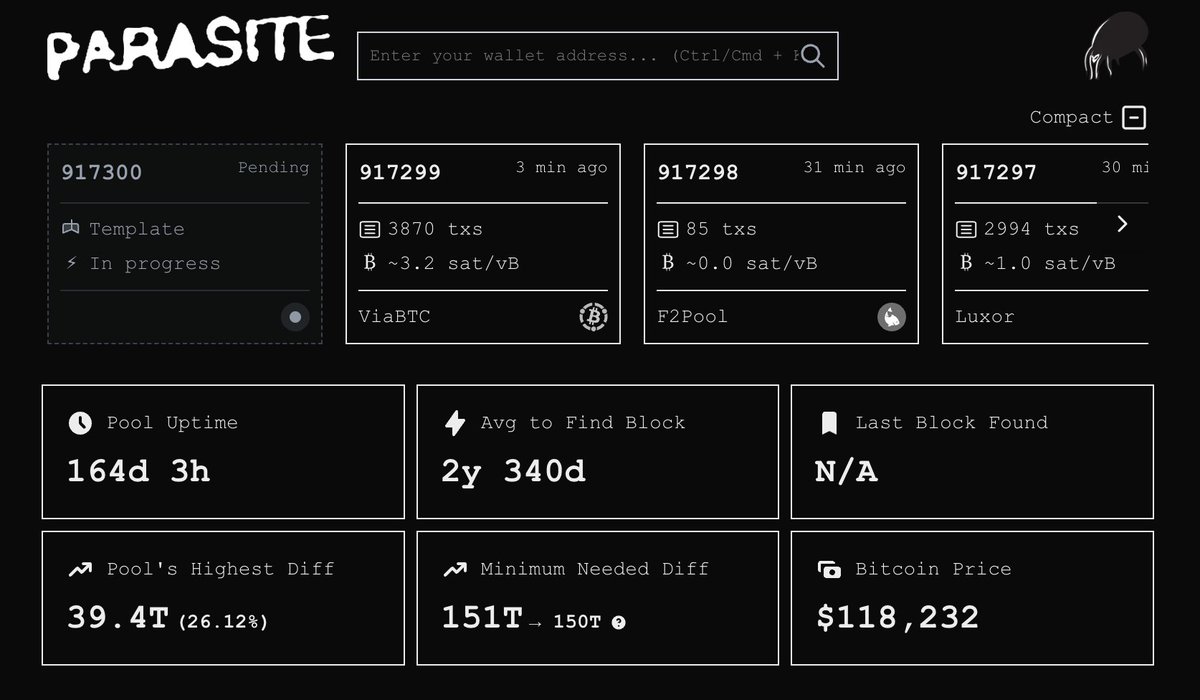Open the tick profile avatar
This screenshot has width=1200, height=700.
(1115, 46)
